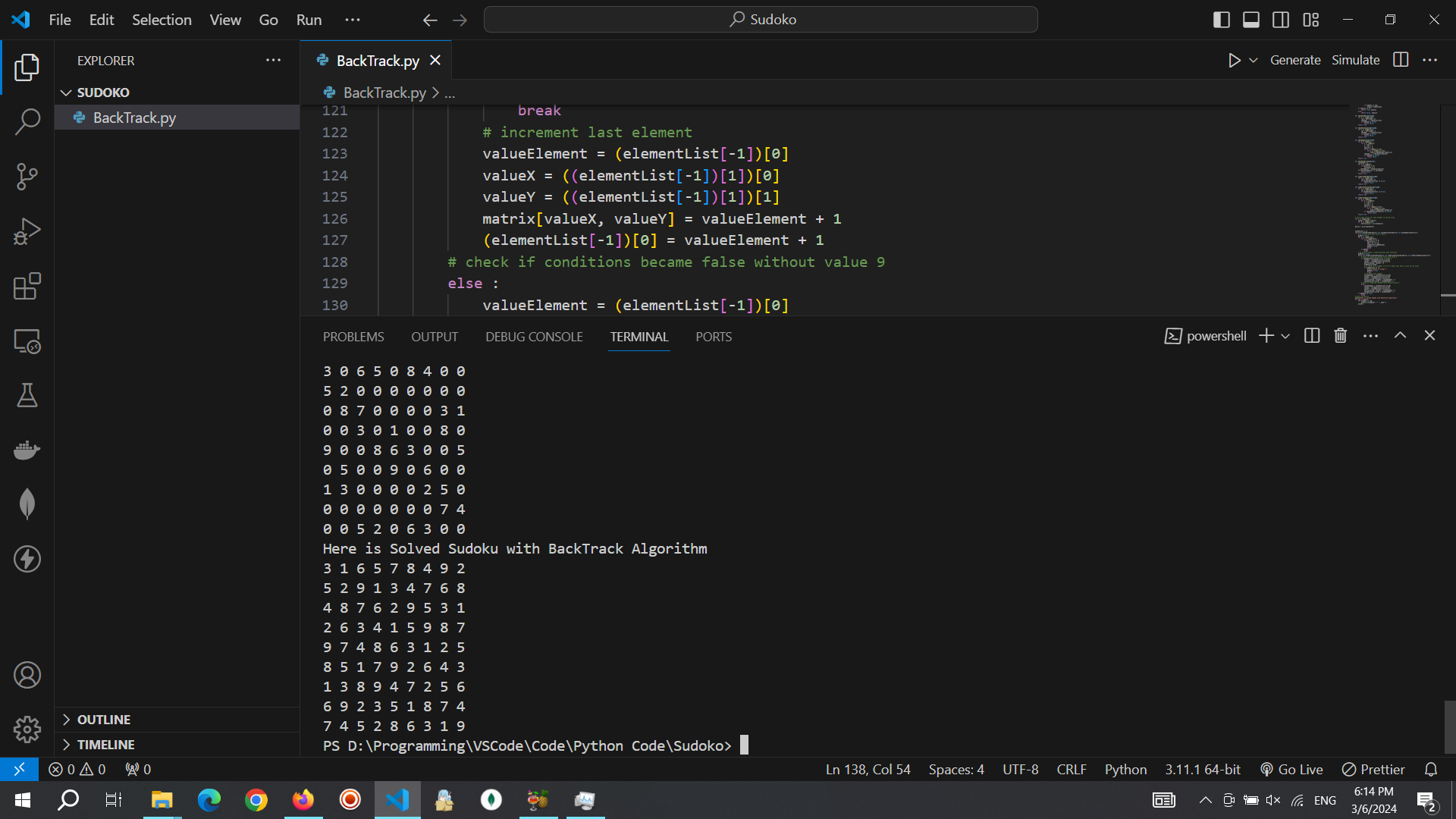Toggle the bottom Panel visibility
The image size is (1456, 819).
pos(1251,20)
